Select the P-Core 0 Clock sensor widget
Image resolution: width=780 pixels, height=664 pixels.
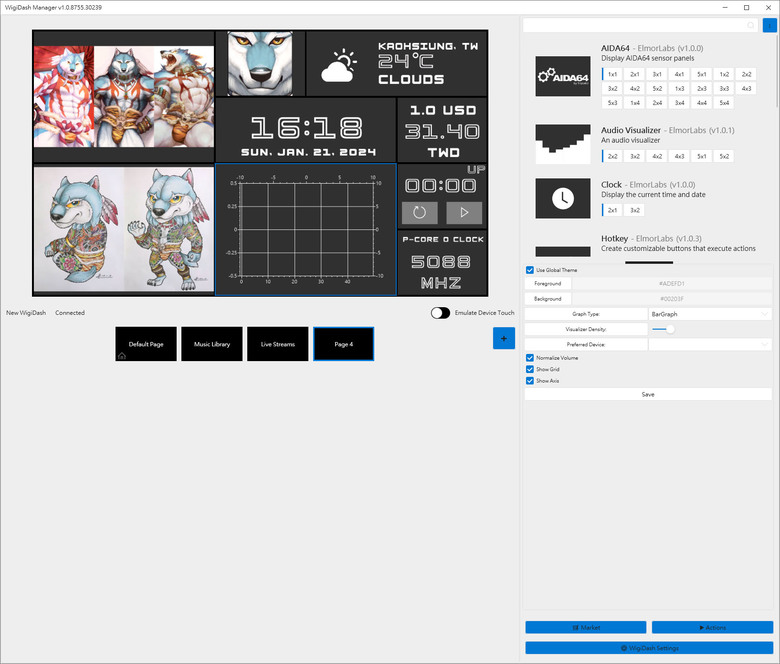tap(442, 263)
